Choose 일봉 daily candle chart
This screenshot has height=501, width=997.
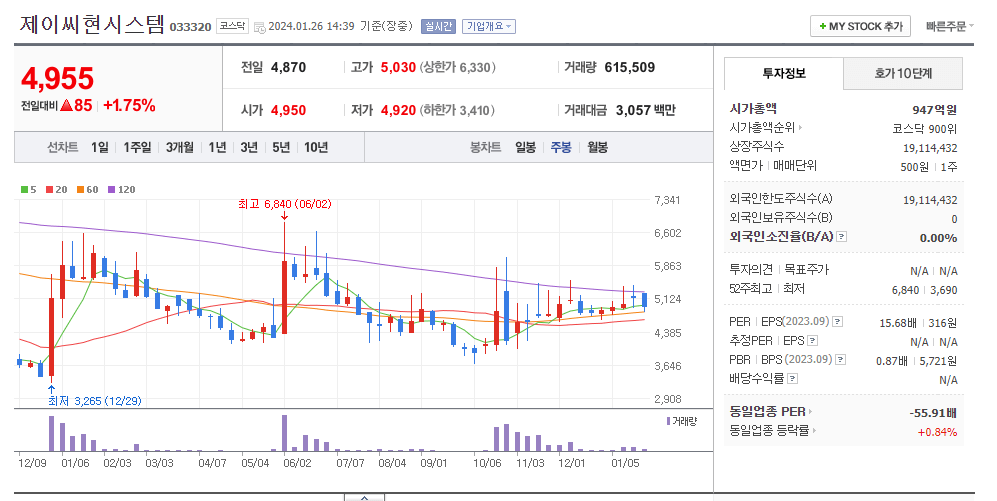click(x=525, y=148)
